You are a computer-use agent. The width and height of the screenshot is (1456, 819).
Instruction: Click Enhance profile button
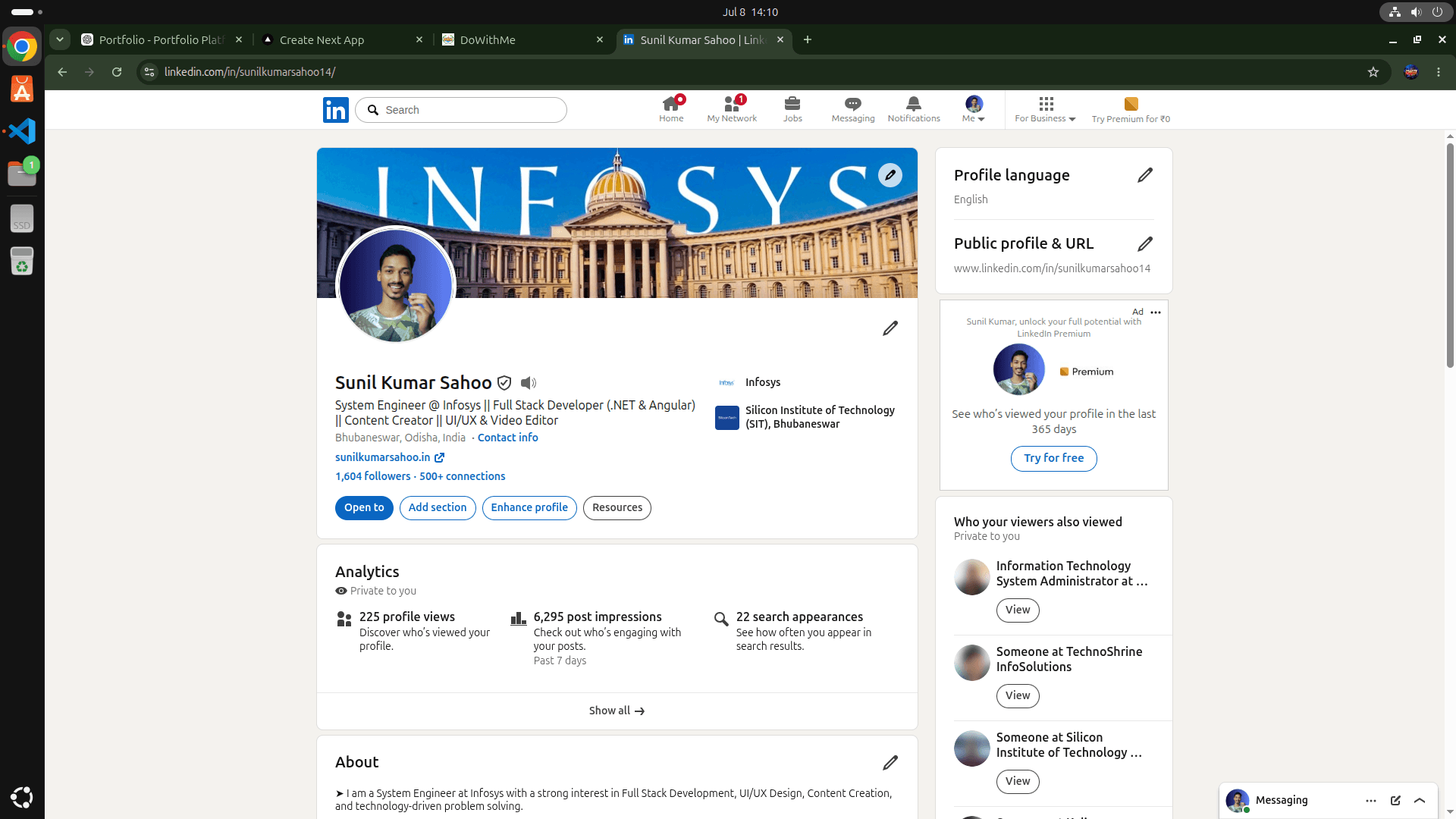coord(529,508)
